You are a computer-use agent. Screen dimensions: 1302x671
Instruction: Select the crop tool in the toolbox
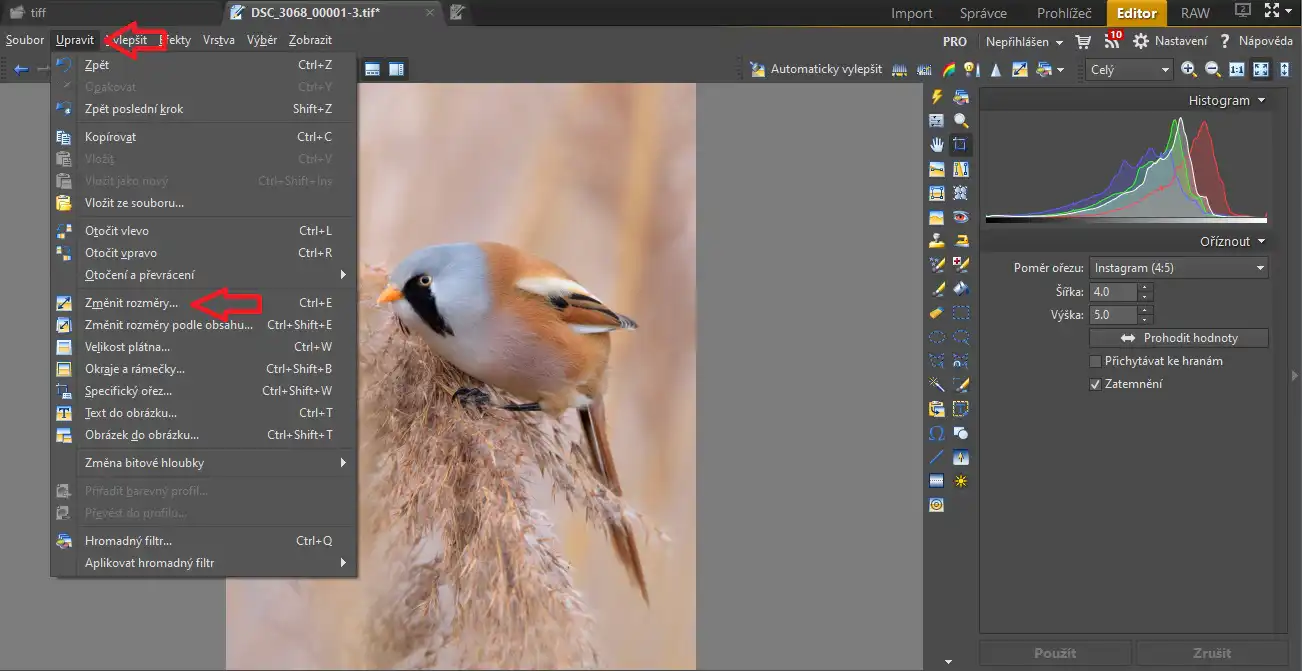pos(960,144)
